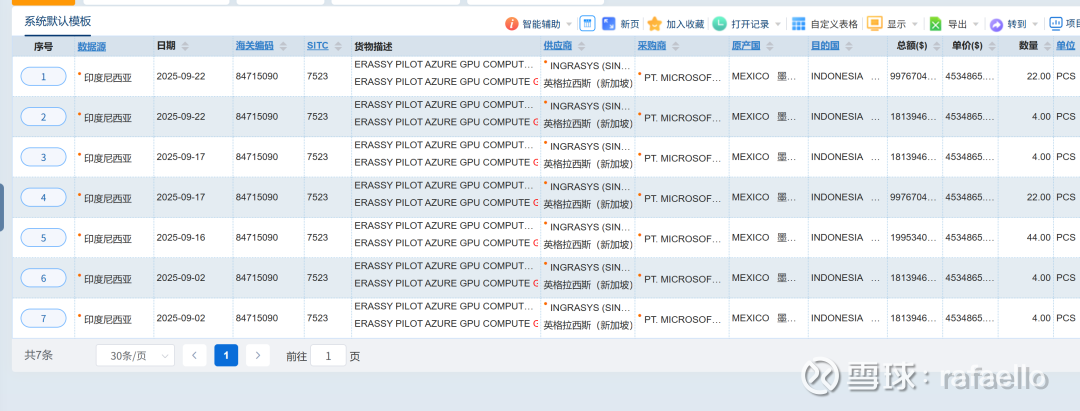Expand the 转到 dropdown arrow
Screen dimensions: 1080x411
click(x=1035, y=25)
